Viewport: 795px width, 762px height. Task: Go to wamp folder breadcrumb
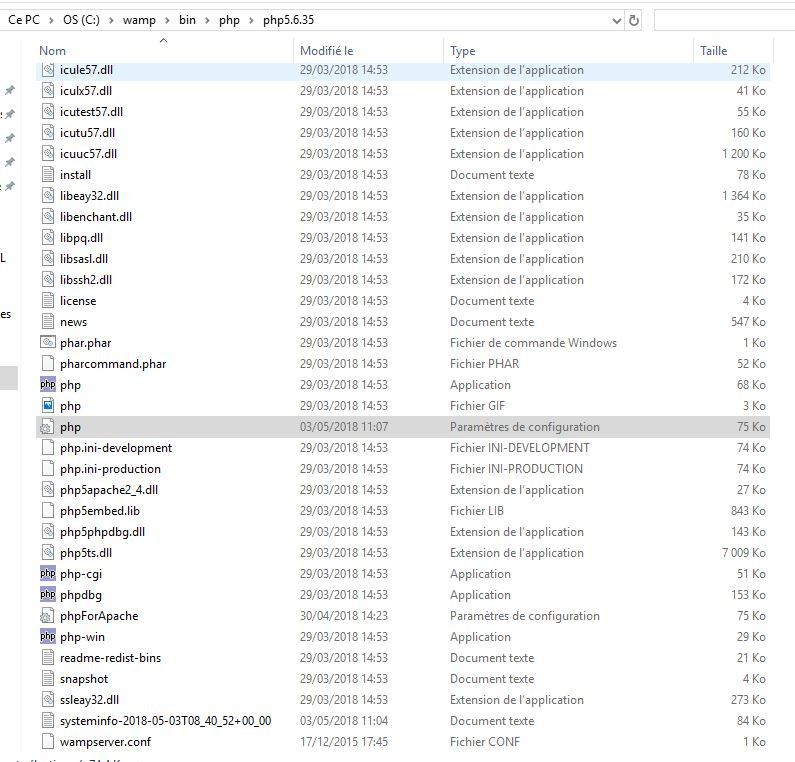(x=139, y=20)
